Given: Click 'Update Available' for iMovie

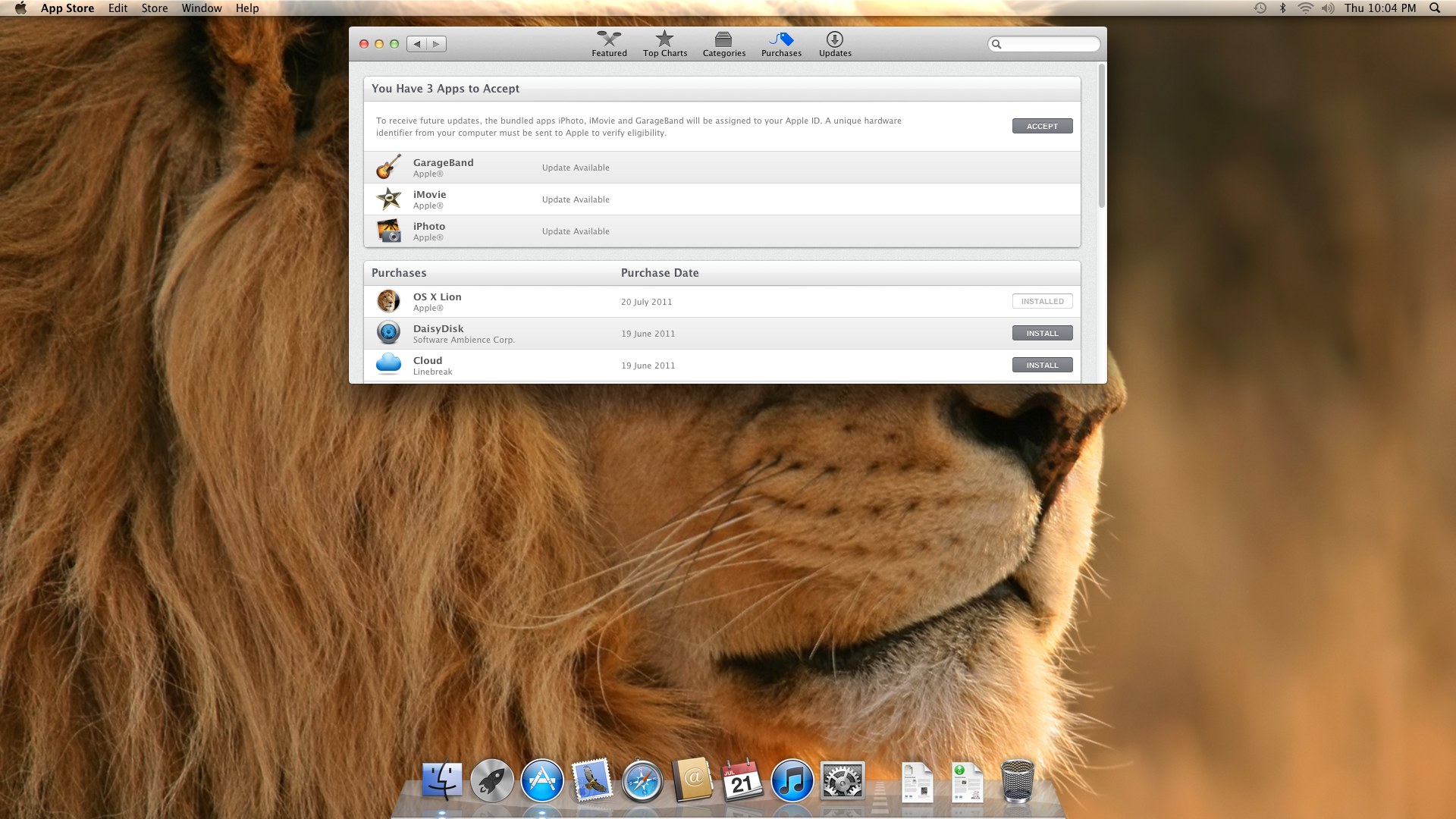Looking at the screenshot, I should [576, 199].
